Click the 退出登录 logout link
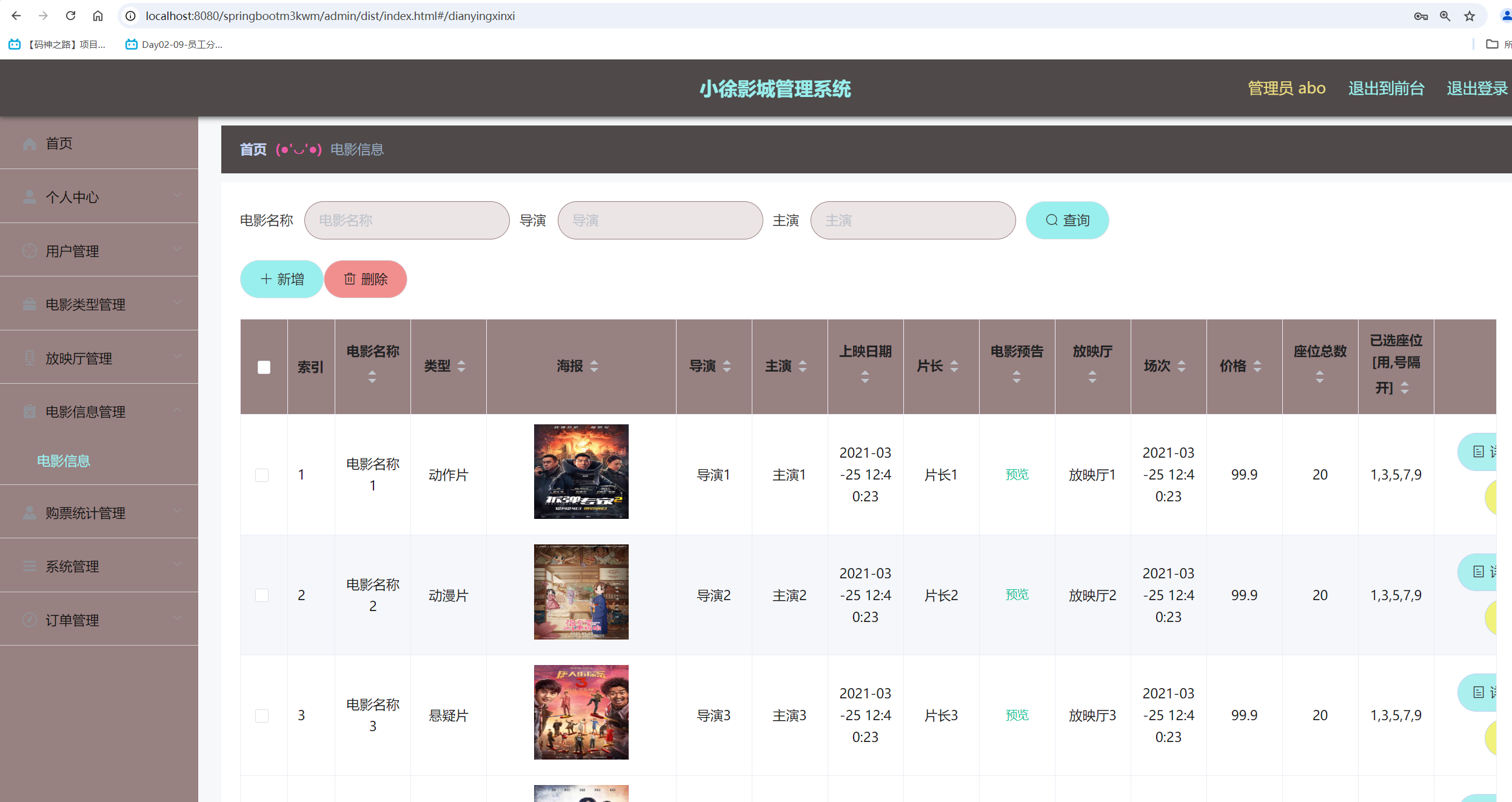The height and width of the screenshot is (802, 1512). [x=1476, y=89]
